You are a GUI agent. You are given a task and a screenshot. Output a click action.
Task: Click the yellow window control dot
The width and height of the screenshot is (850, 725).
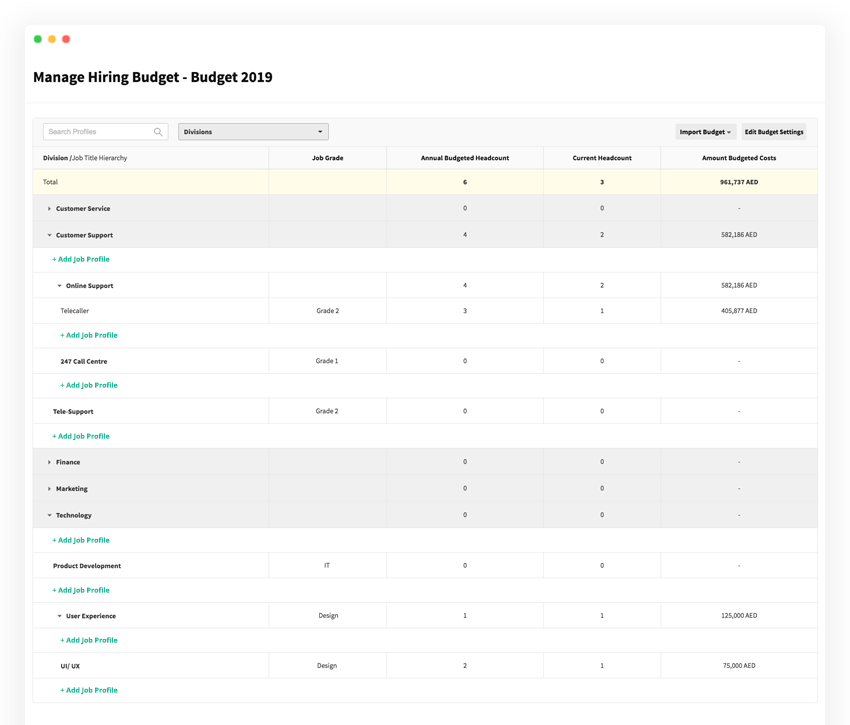52,39
